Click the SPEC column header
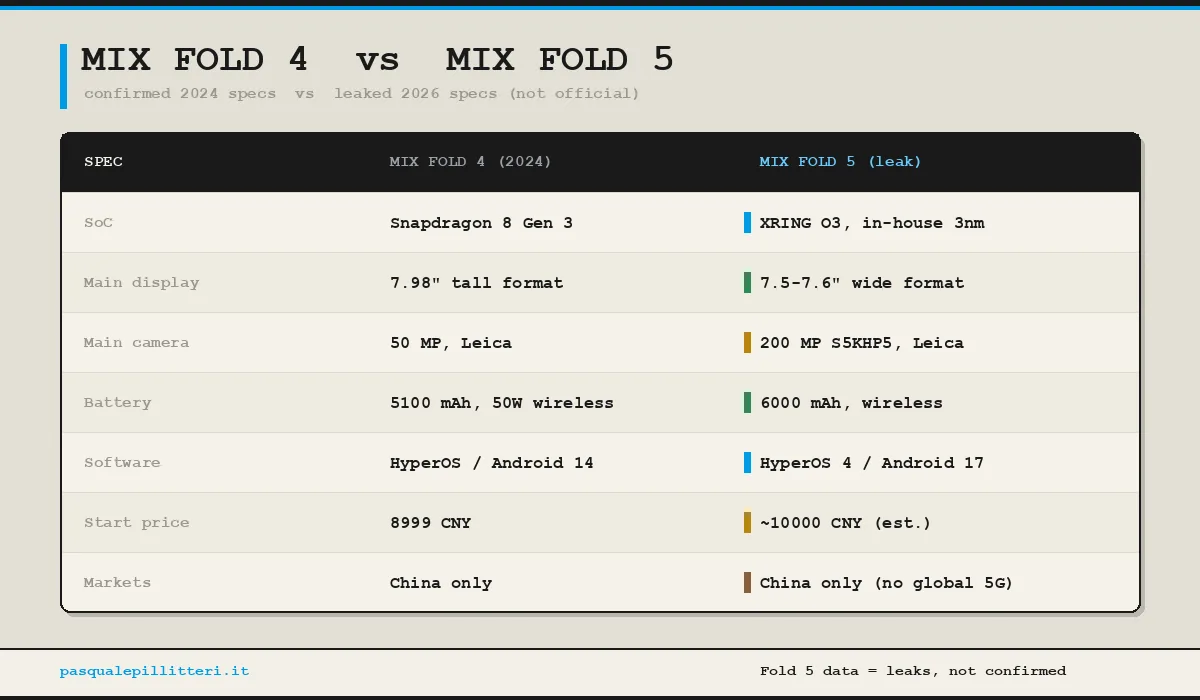 (x=103, y=161)
